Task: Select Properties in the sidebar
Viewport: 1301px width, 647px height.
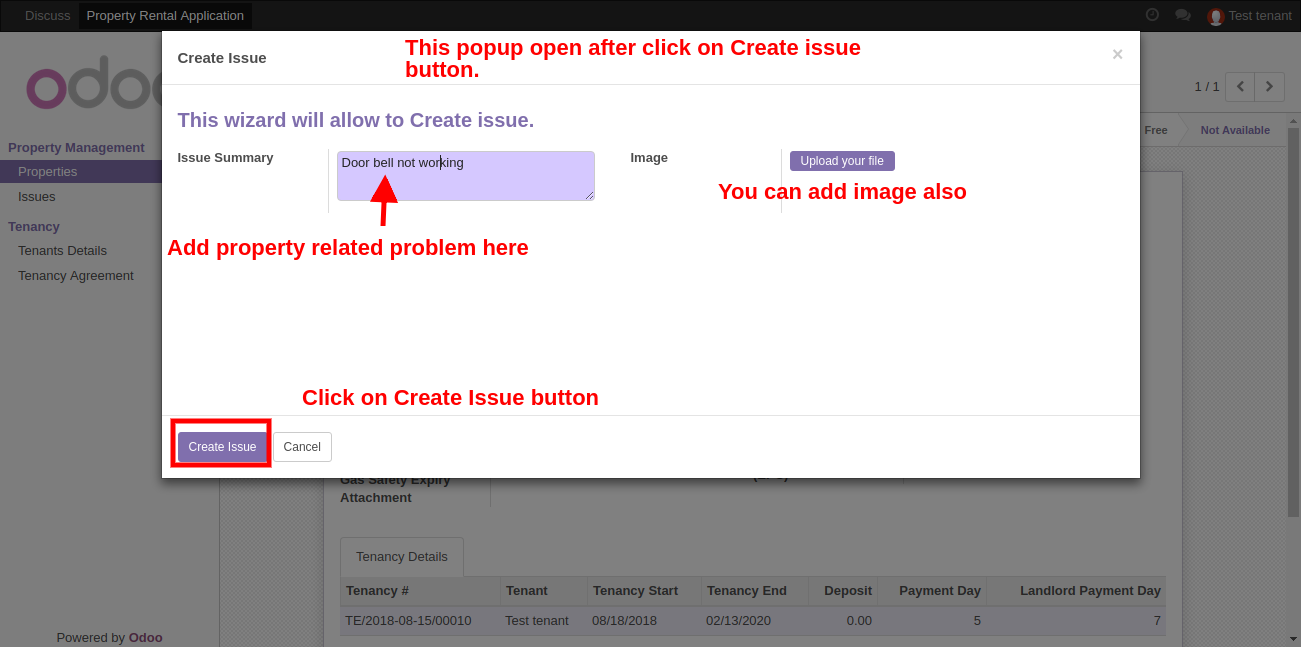Action: 47,172
